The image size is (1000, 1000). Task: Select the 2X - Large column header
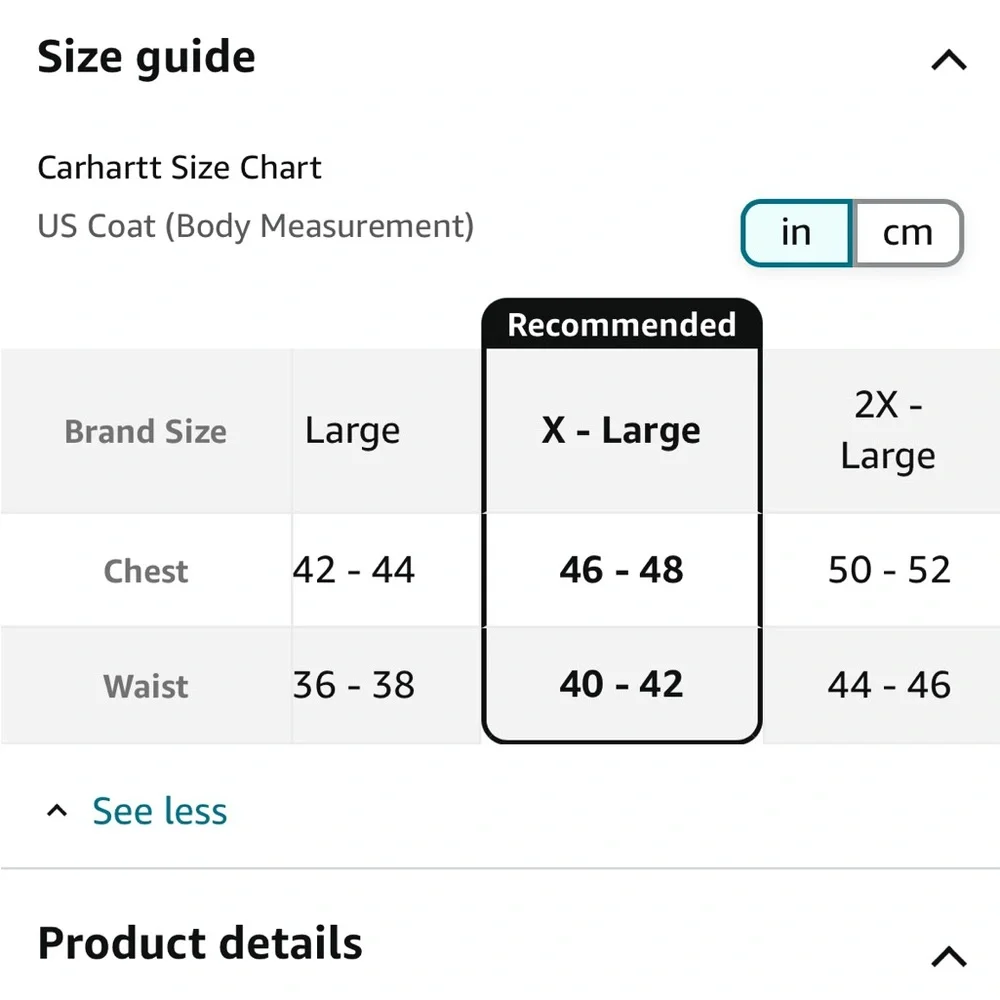pos(887,431)
